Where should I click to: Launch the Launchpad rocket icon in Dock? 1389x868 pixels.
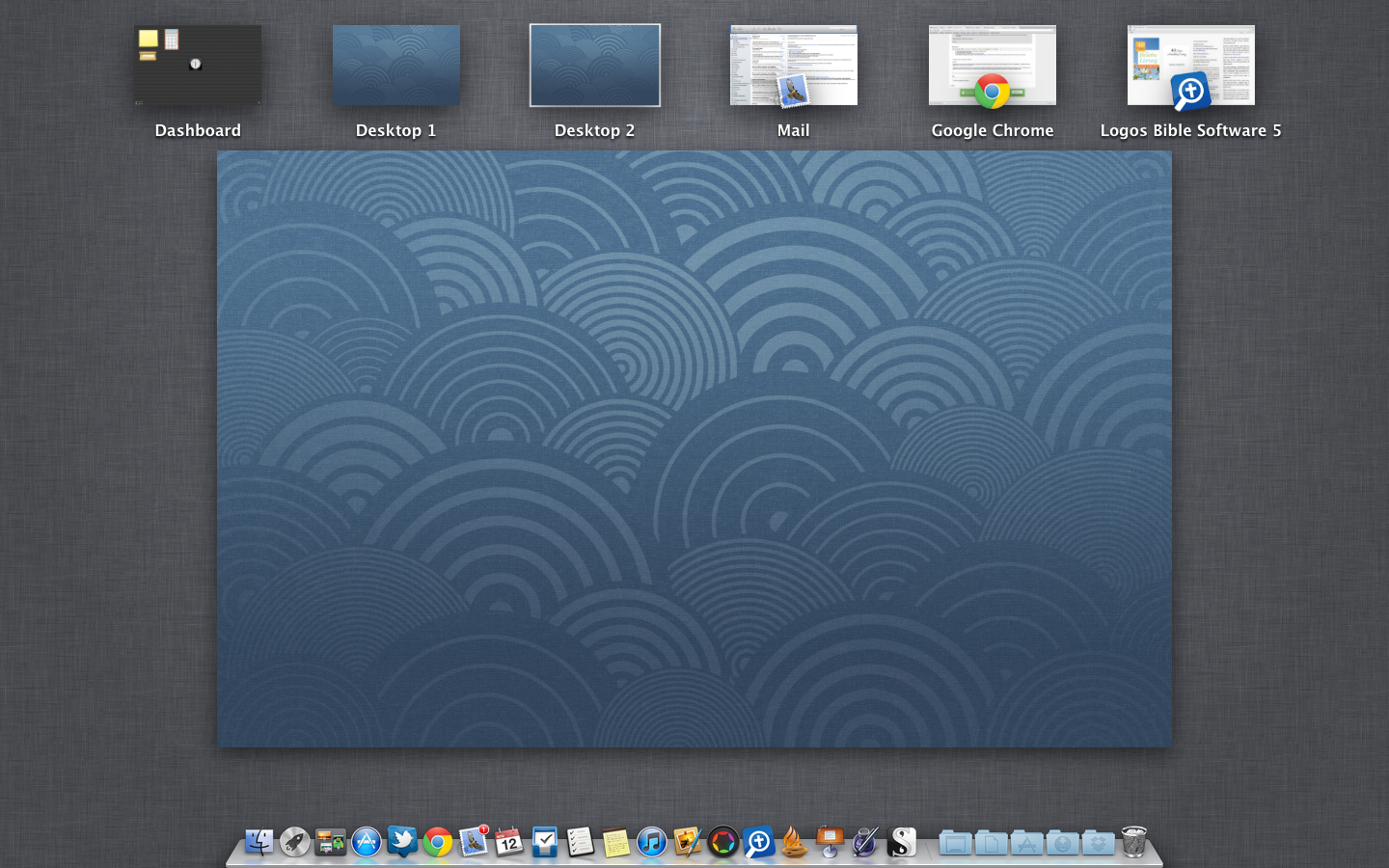pos(294,842)
